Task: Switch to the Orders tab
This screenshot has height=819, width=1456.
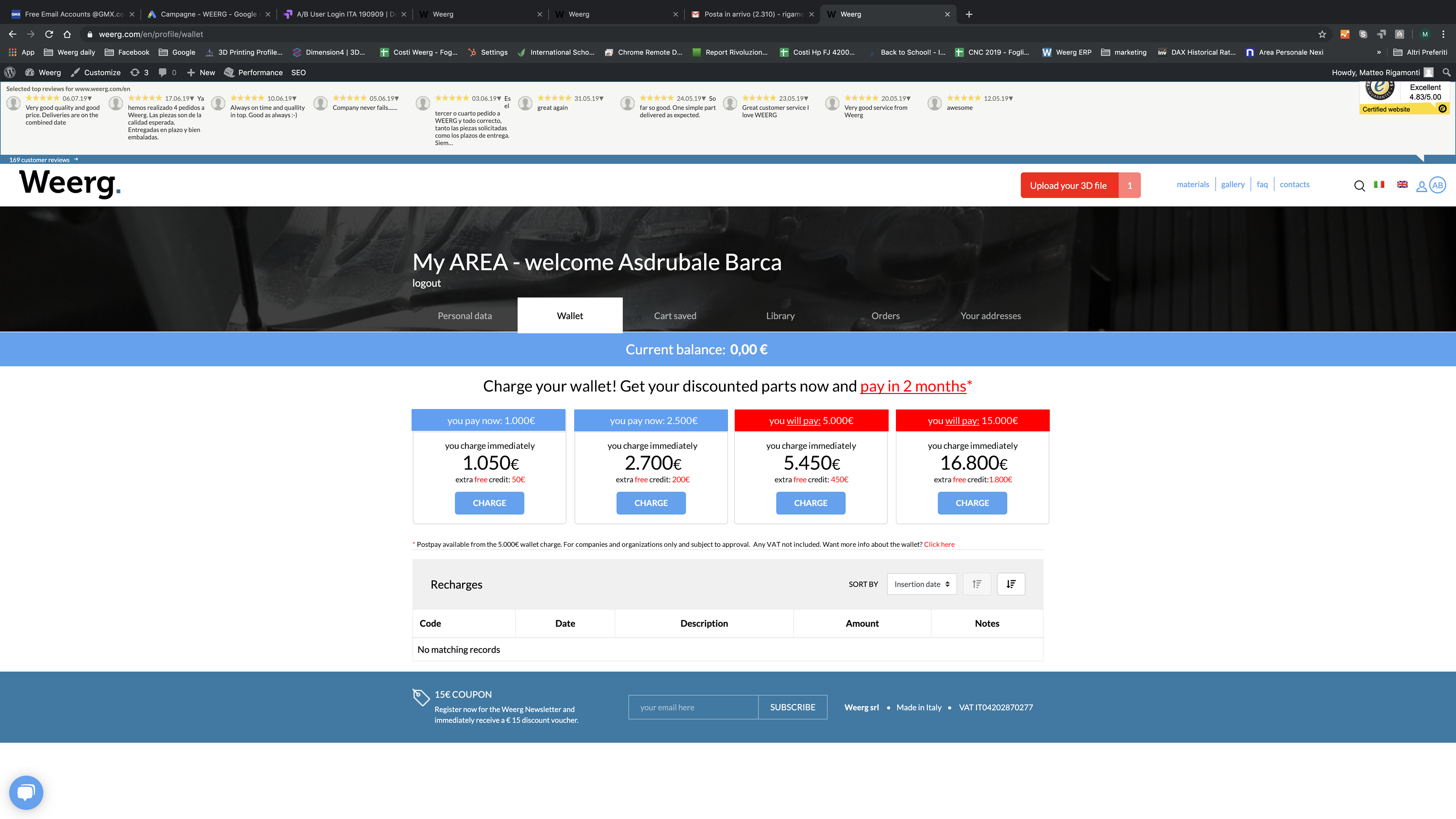Action: [885, 316]
